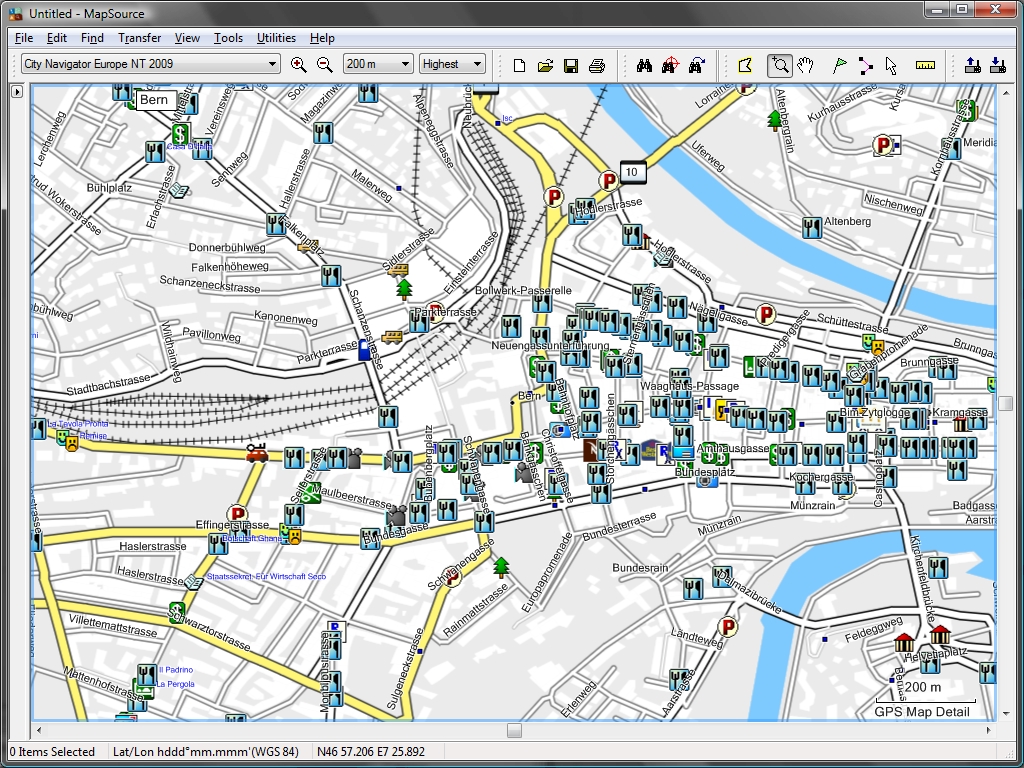This screenshot has height=768, width=1024.
Task: Click the tree icon near Altenbergrain
Action: click(775, 120)
